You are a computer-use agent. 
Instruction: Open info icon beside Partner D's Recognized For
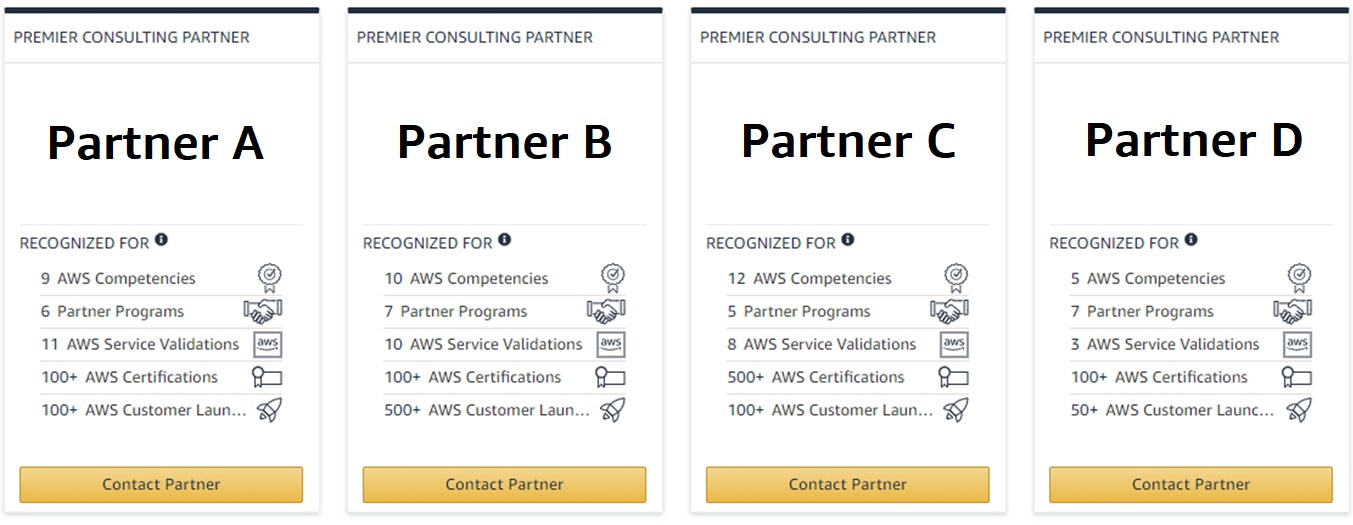tap(1191, 240)
